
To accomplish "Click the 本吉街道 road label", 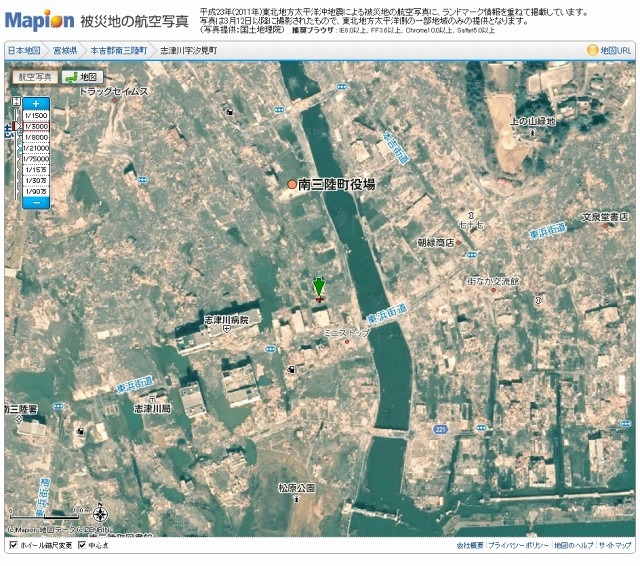I will (x=396, y=147).
